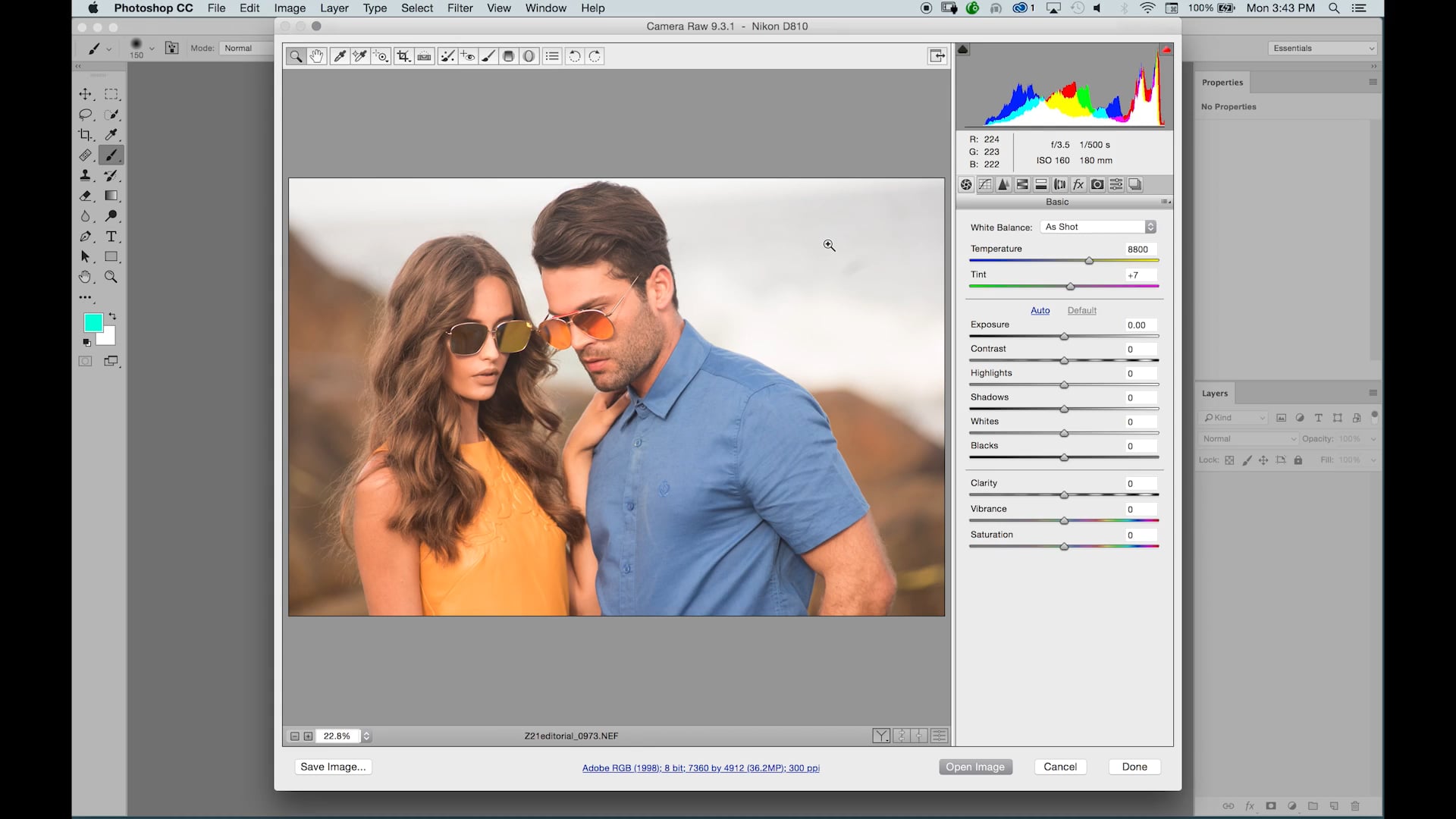Viewport: 1456px width, 819px height.
Task: Select the Spot Removal tool
Action: click(x=447, y=55)
